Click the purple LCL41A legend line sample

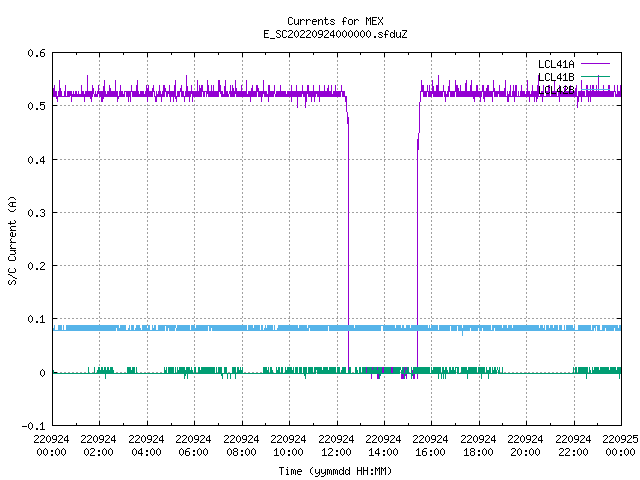(x=595, y=64)
